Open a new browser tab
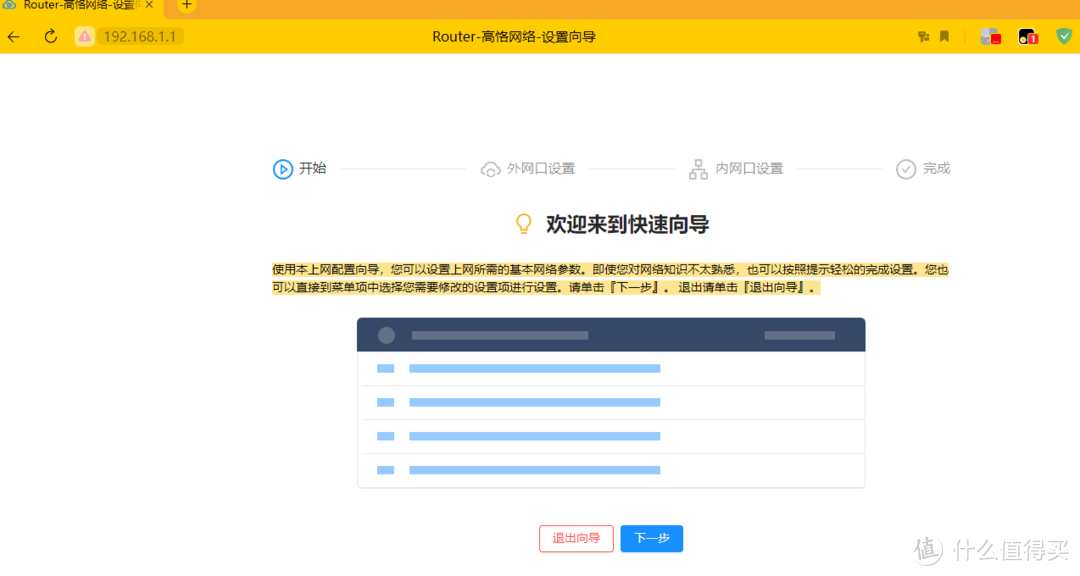 point(186,8)
